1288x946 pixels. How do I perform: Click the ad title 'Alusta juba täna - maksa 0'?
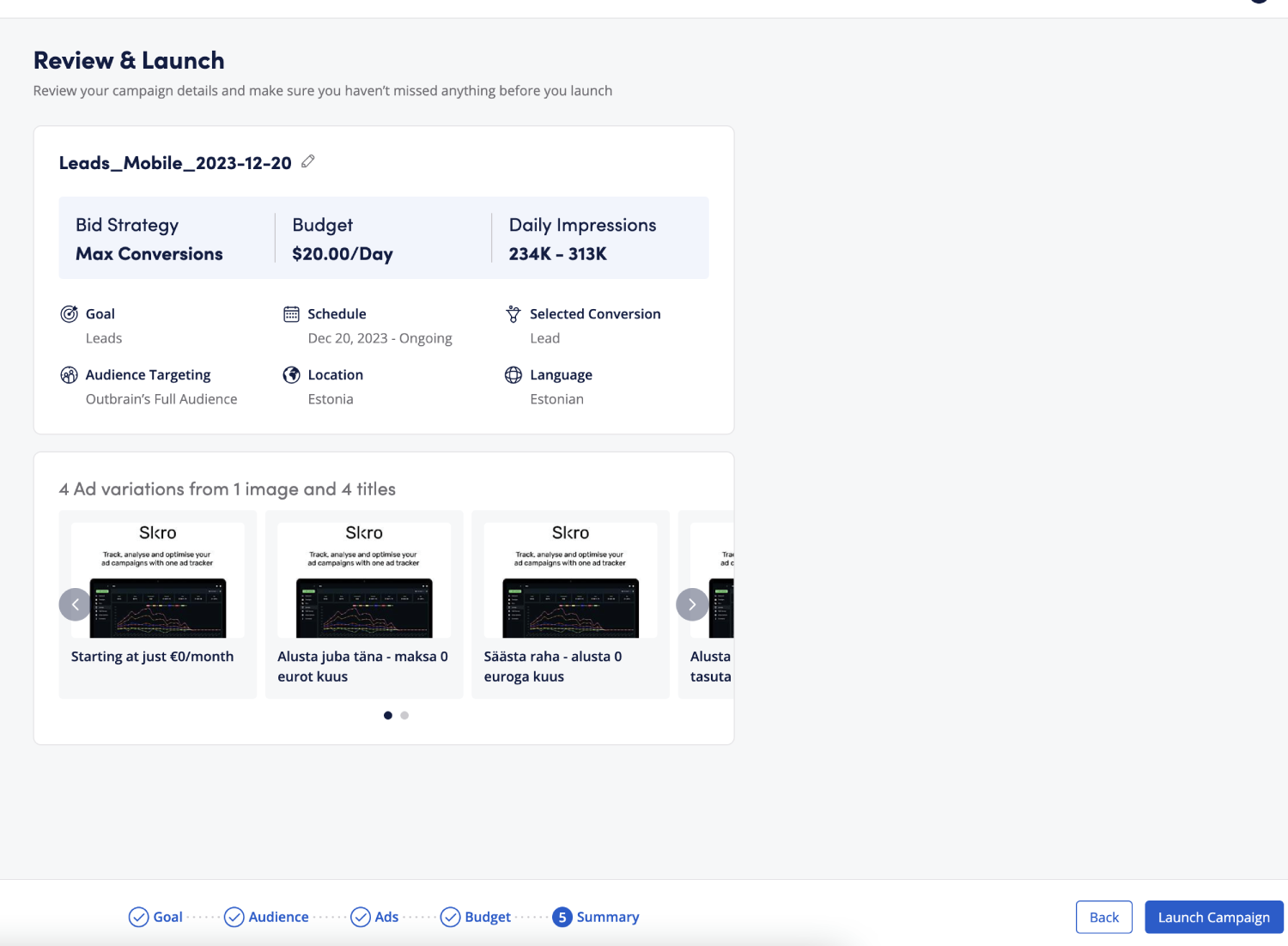tap(363, 666)
